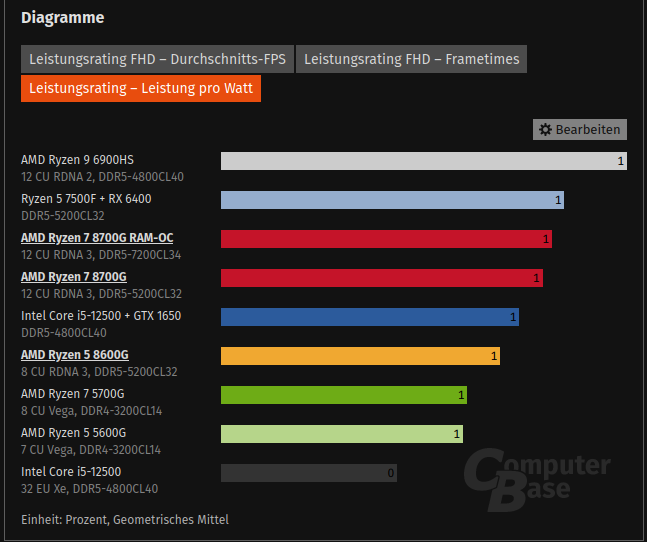This screenshot has width=647, height=542.
Task: Click the Bearbeiten button
Action: [x=580, y=130]
